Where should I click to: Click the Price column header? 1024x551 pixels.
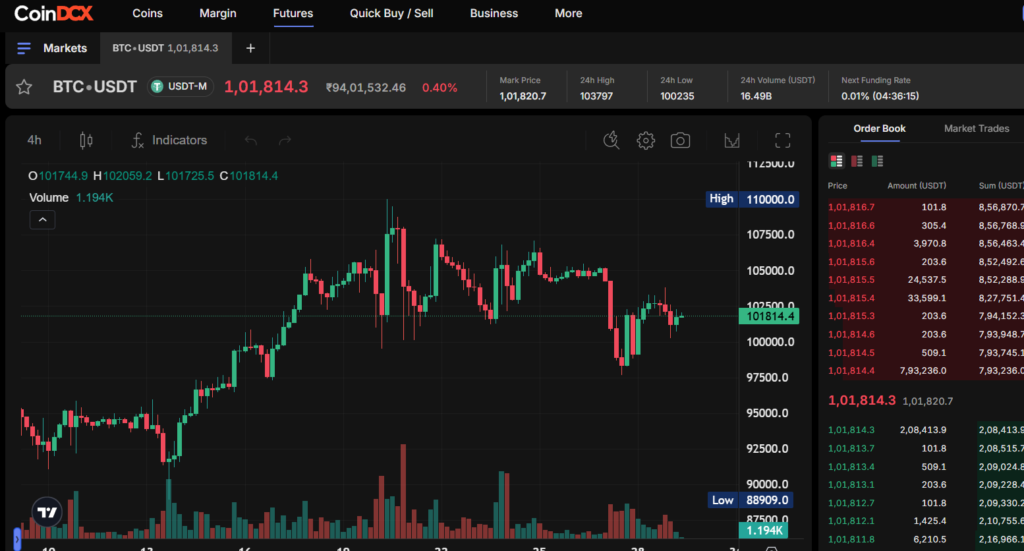[837, 185]
